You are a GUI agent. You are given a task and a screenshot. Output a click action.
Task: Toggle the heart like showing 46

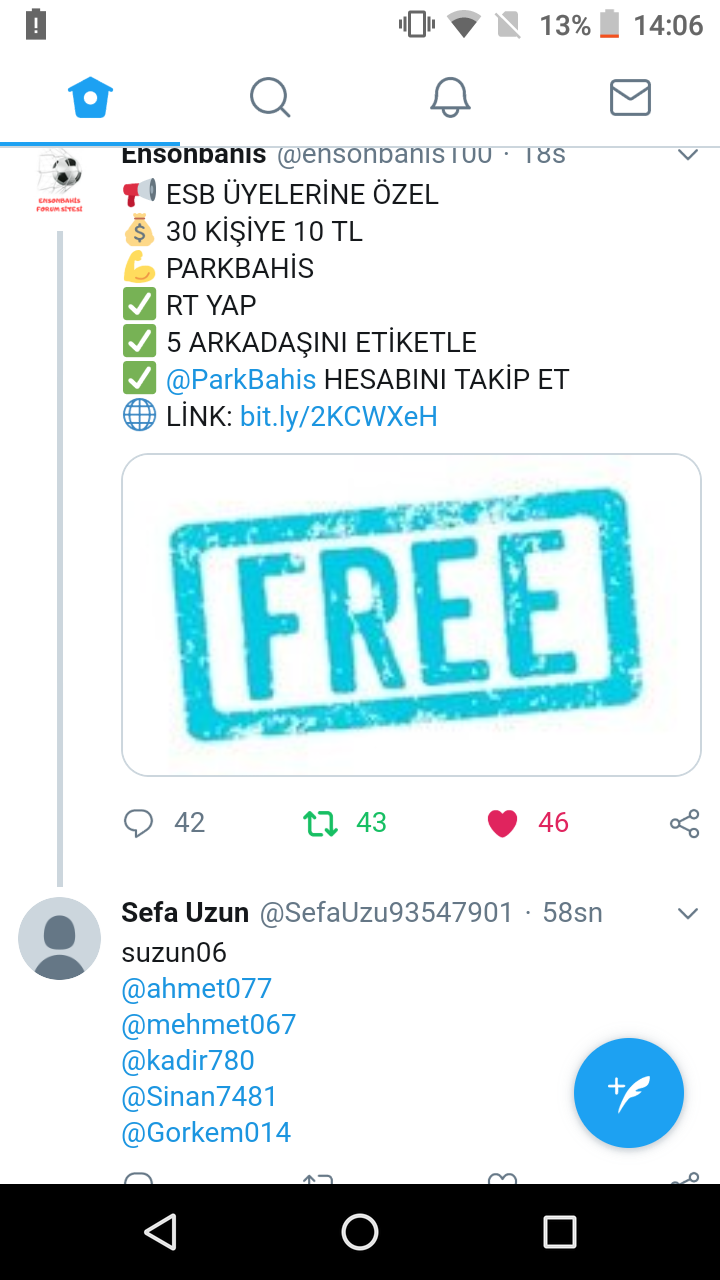pyautogui.click(x=502, y=823)
